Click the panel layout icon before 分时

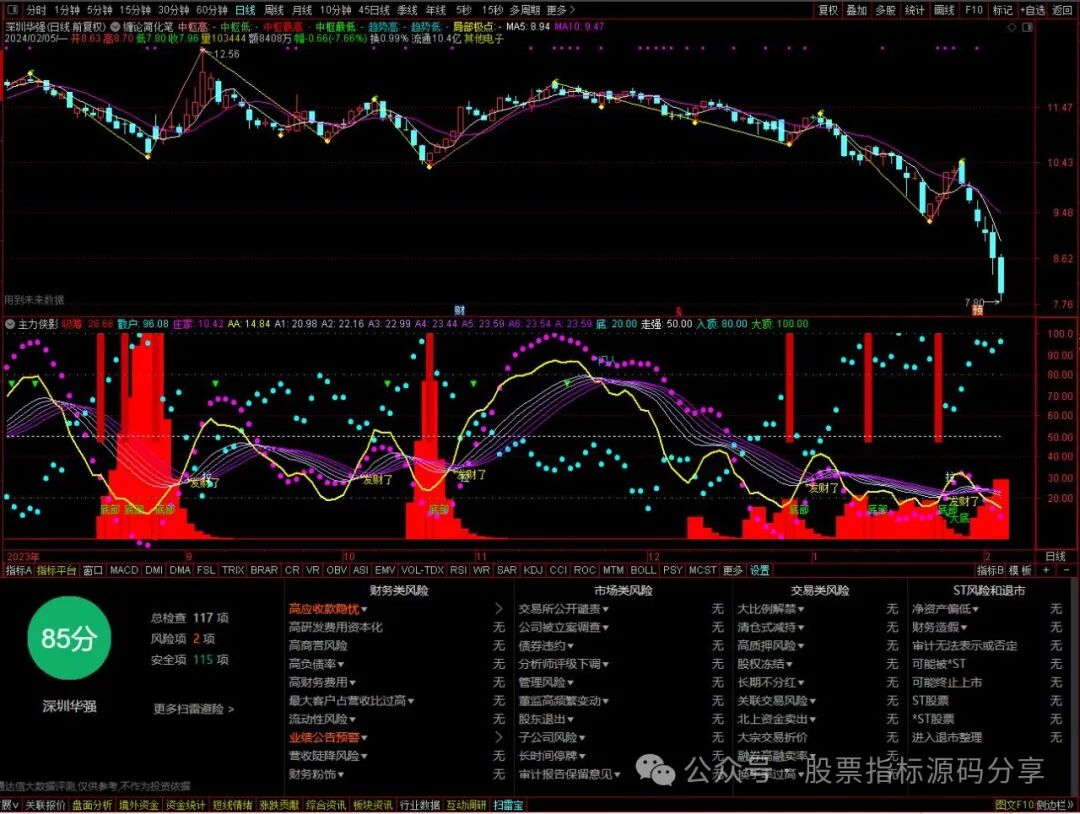(x=13, y=10)
